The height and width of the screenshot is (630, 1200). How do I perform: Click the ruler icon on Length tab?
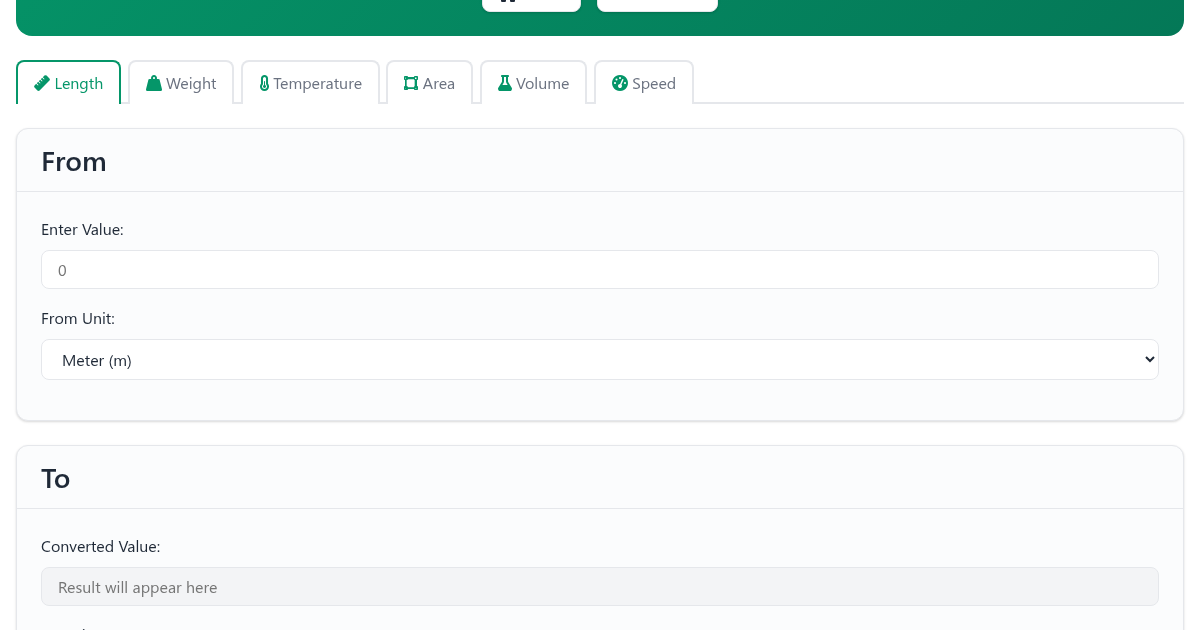tap(42, 83)
